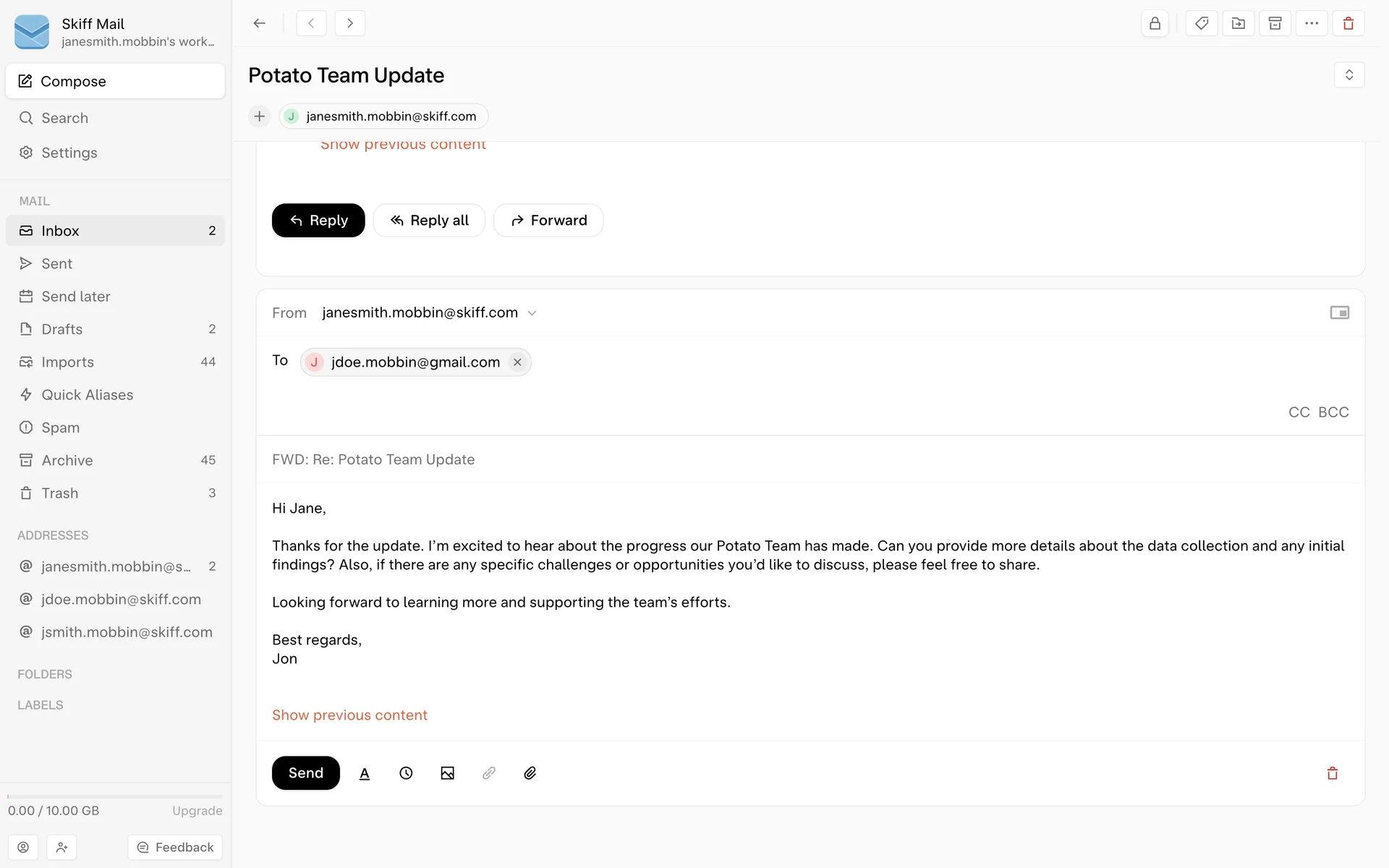Image resolution: width=1389 pixels, height=868 pixels.
Task: Click the Reply all button
Action: click(429, 221)
